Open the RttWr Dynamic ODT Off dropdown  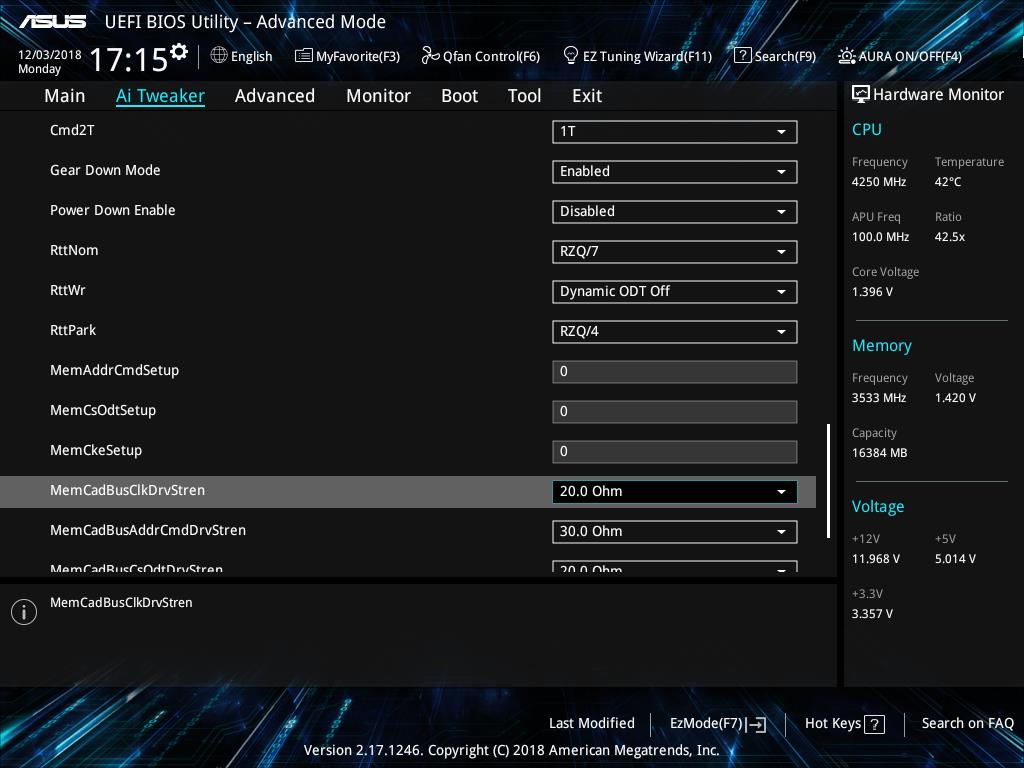675,291
